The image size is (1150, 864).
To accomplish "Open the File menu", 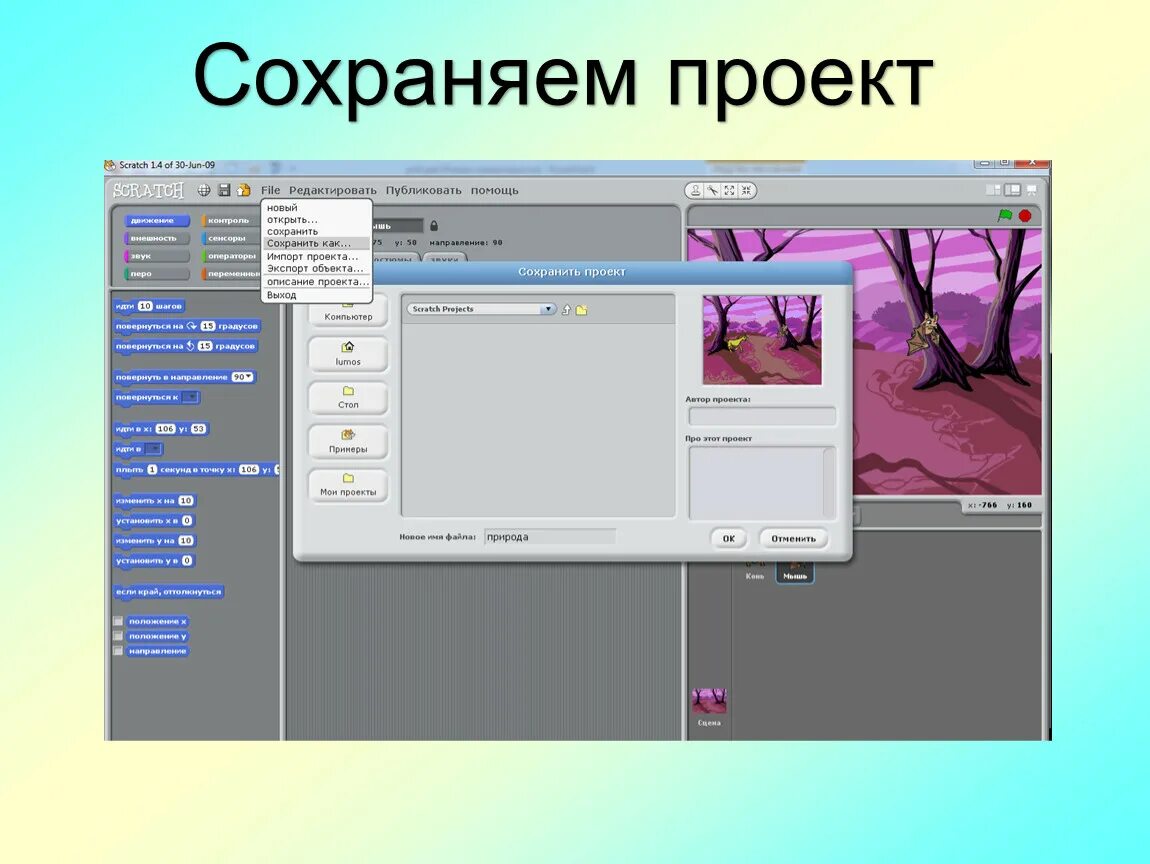I will (x=271, y=190).
